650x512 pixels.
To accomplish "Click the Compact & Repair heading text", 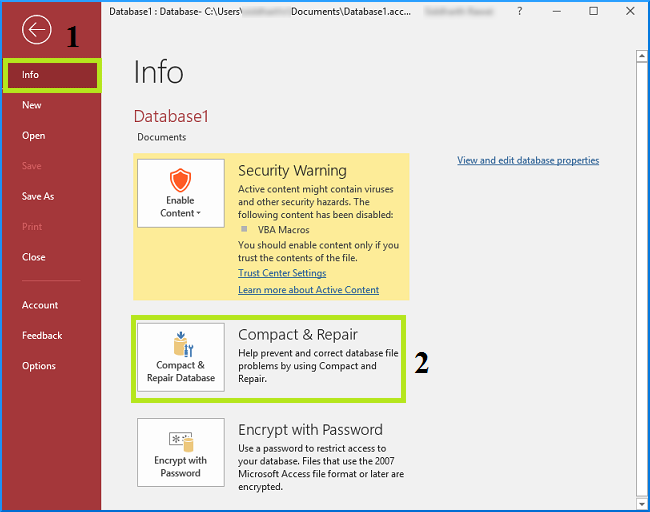I will pyautogui.click(x=298, y=335).
